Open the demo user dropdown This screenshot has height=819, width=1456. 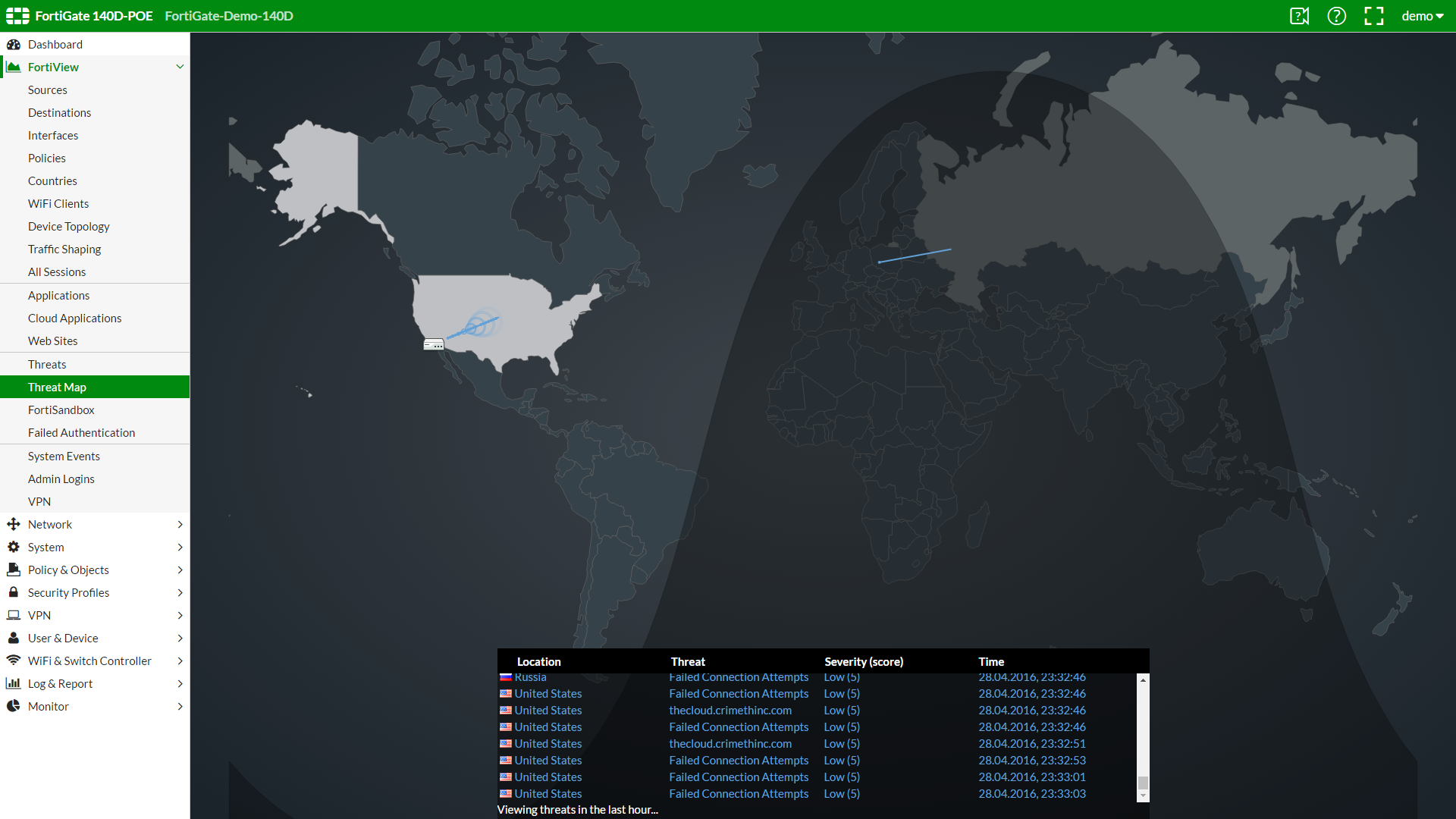(x=1422, y=16)
